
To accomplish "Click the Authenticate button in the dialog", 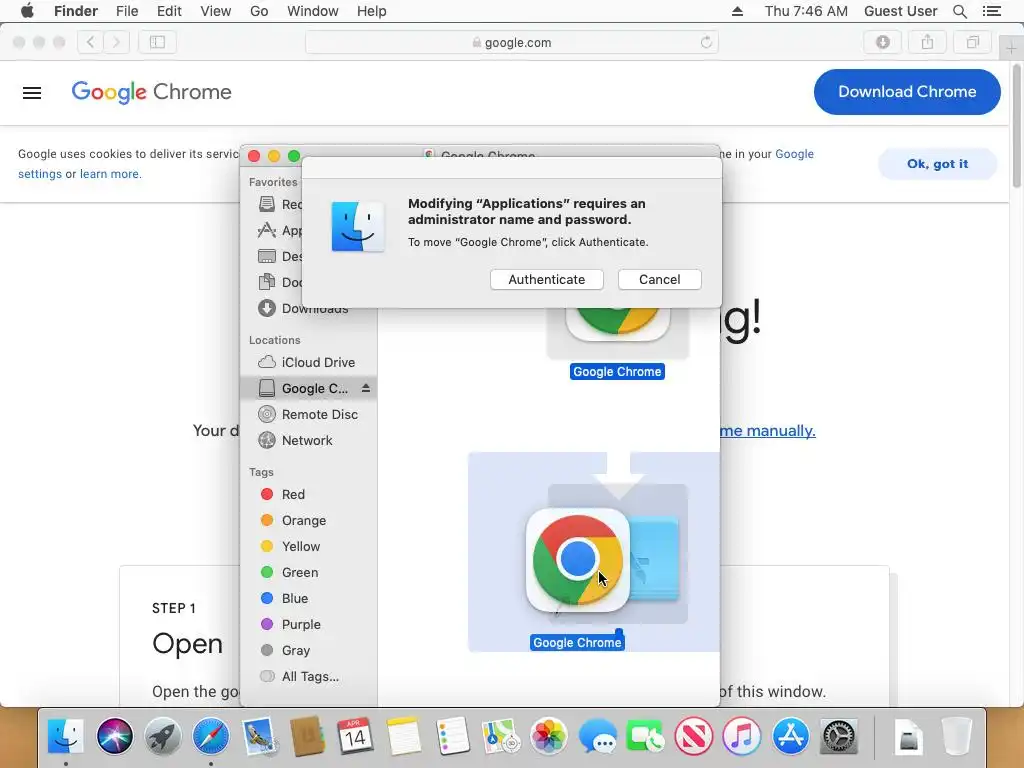I will coord(547,280).
